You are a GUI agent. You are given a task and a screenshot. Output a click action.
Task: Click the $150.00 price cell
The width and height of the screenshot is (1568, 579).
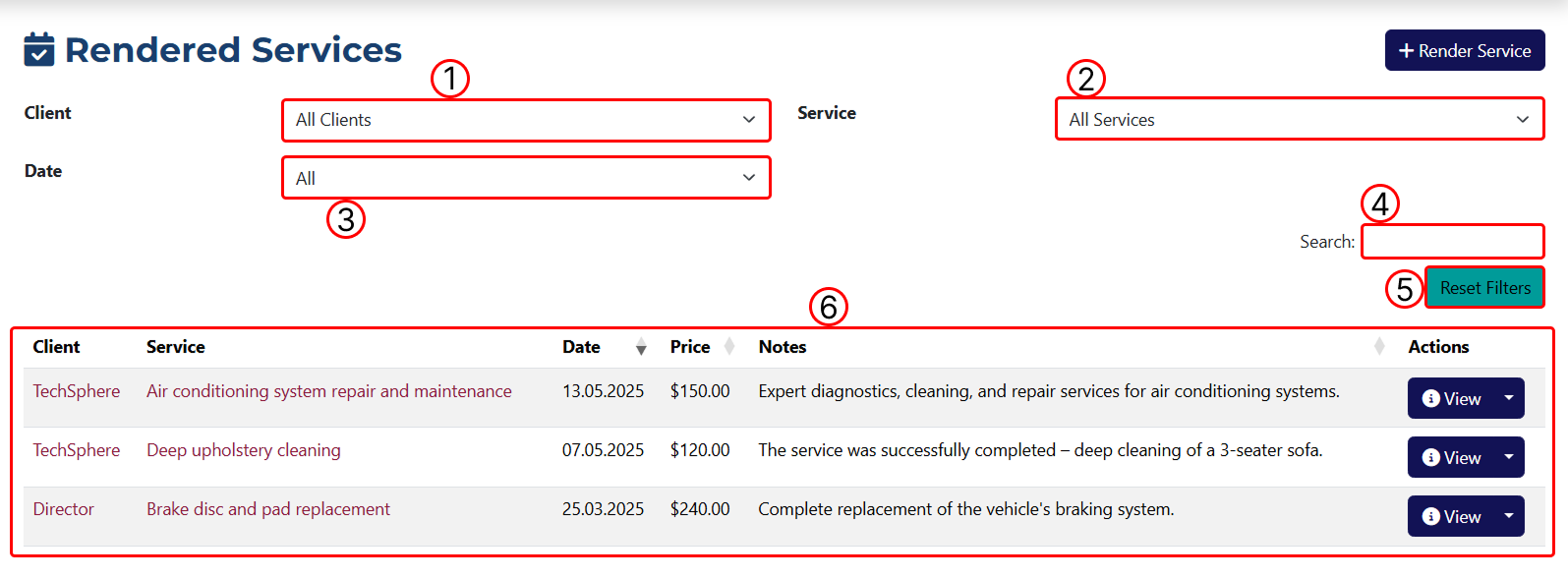coord(700,391)
